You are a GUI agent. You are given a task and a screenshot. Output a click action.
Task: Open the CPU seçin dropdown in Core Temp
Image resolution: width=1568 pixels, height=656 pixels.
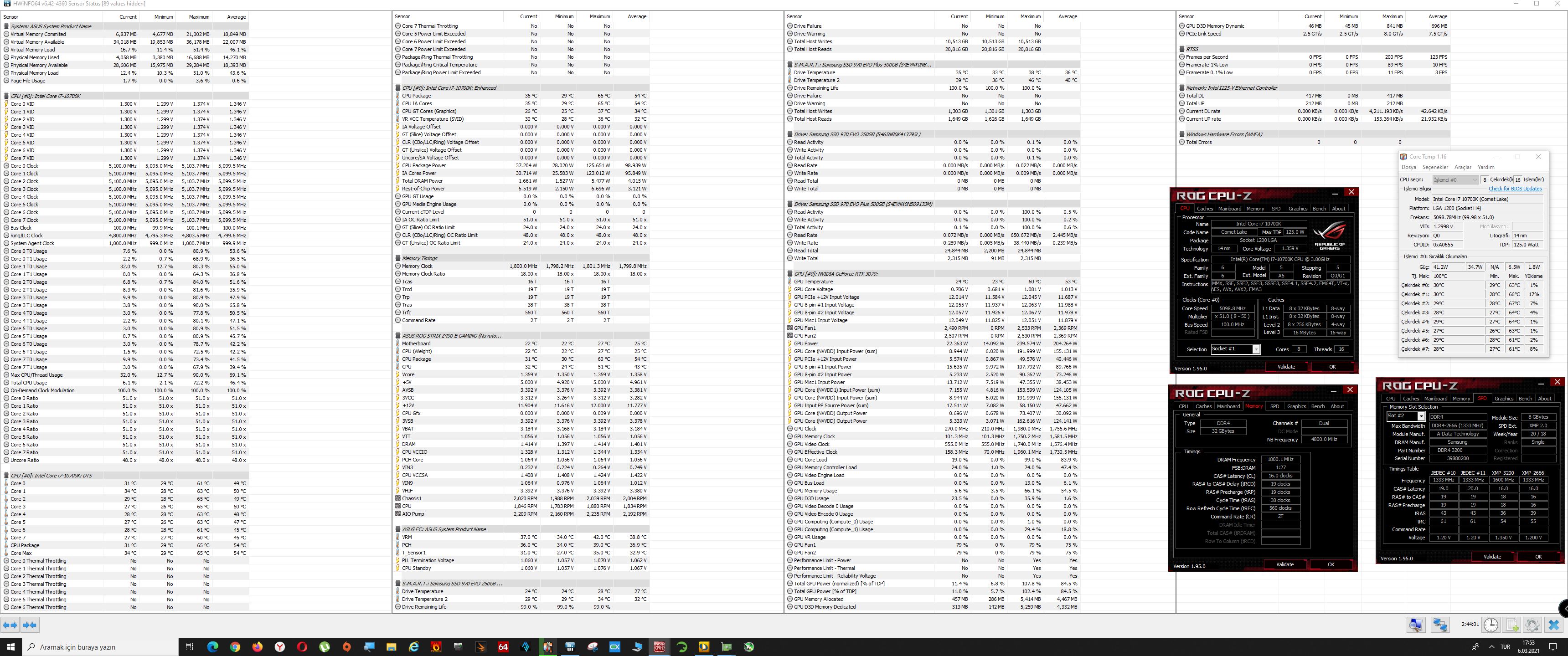click(1455, 179)
